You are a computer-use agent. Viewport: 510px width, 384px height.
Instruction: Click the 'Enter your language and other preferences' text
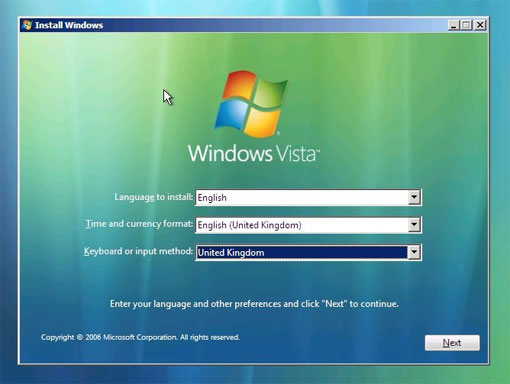(x=254, y=304)
